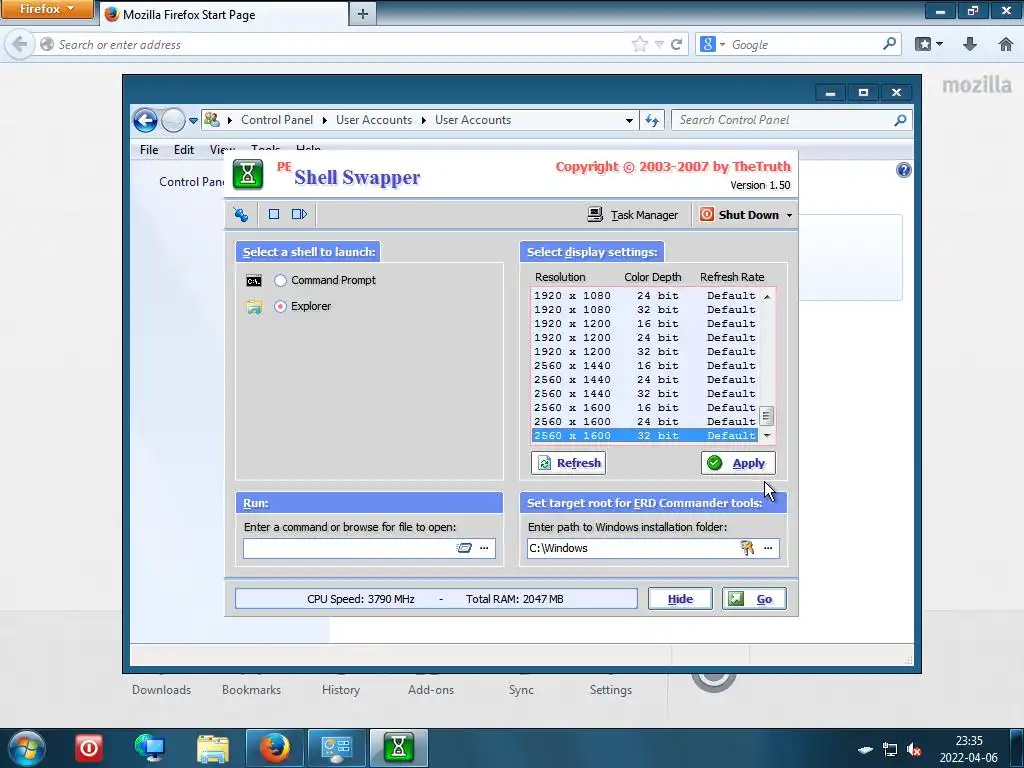Open the Firefox application menu button
Screen dimensions: 1024x768
coord(46,9)
